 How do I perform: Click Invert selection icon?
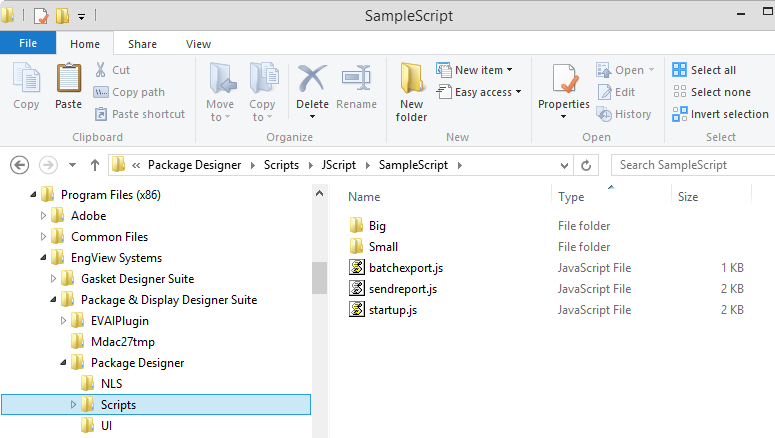click(x=680, y=114)
